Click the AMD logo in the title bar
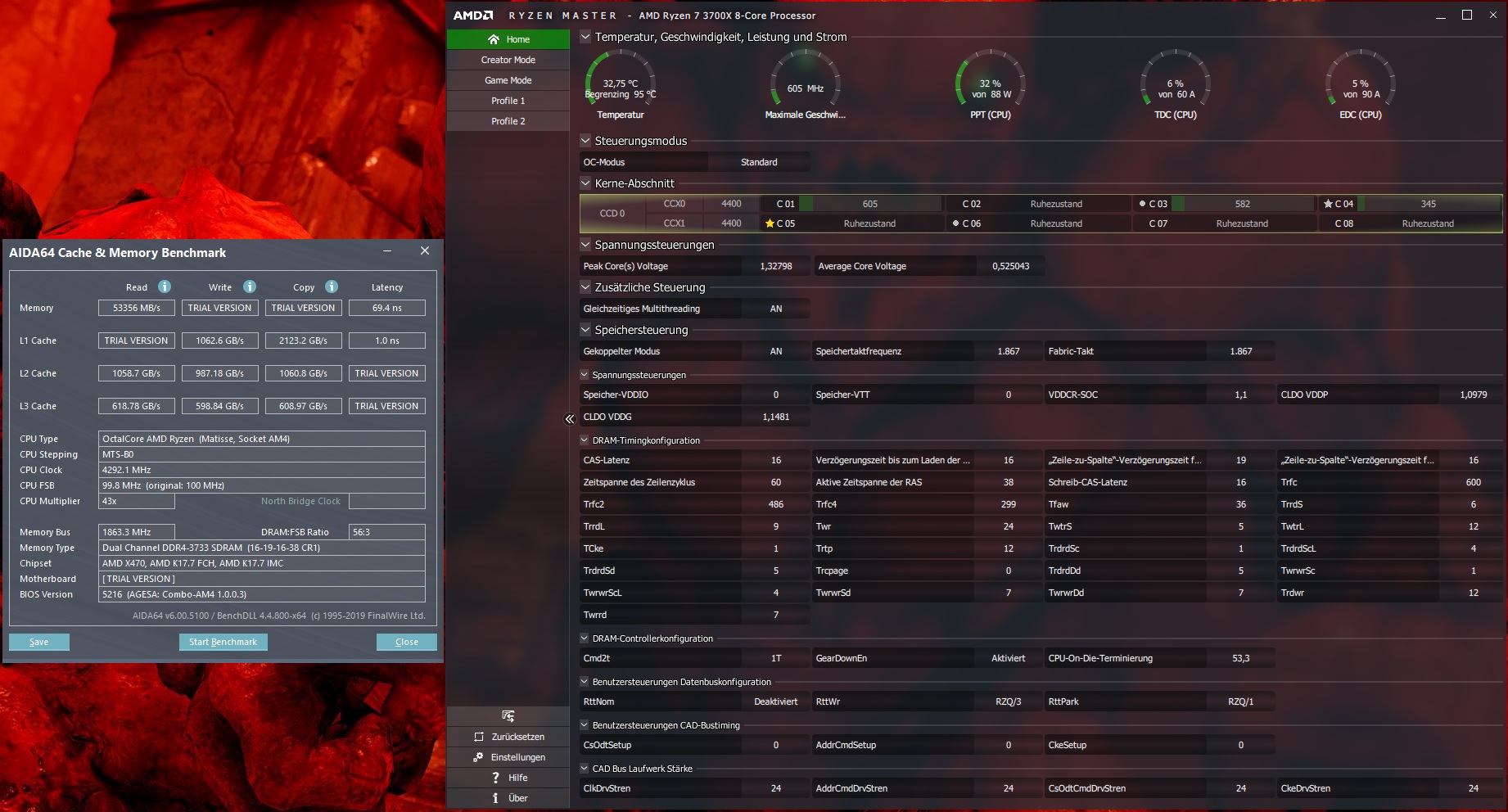The height and width of the screenshot is (812, 1508). 473,16
